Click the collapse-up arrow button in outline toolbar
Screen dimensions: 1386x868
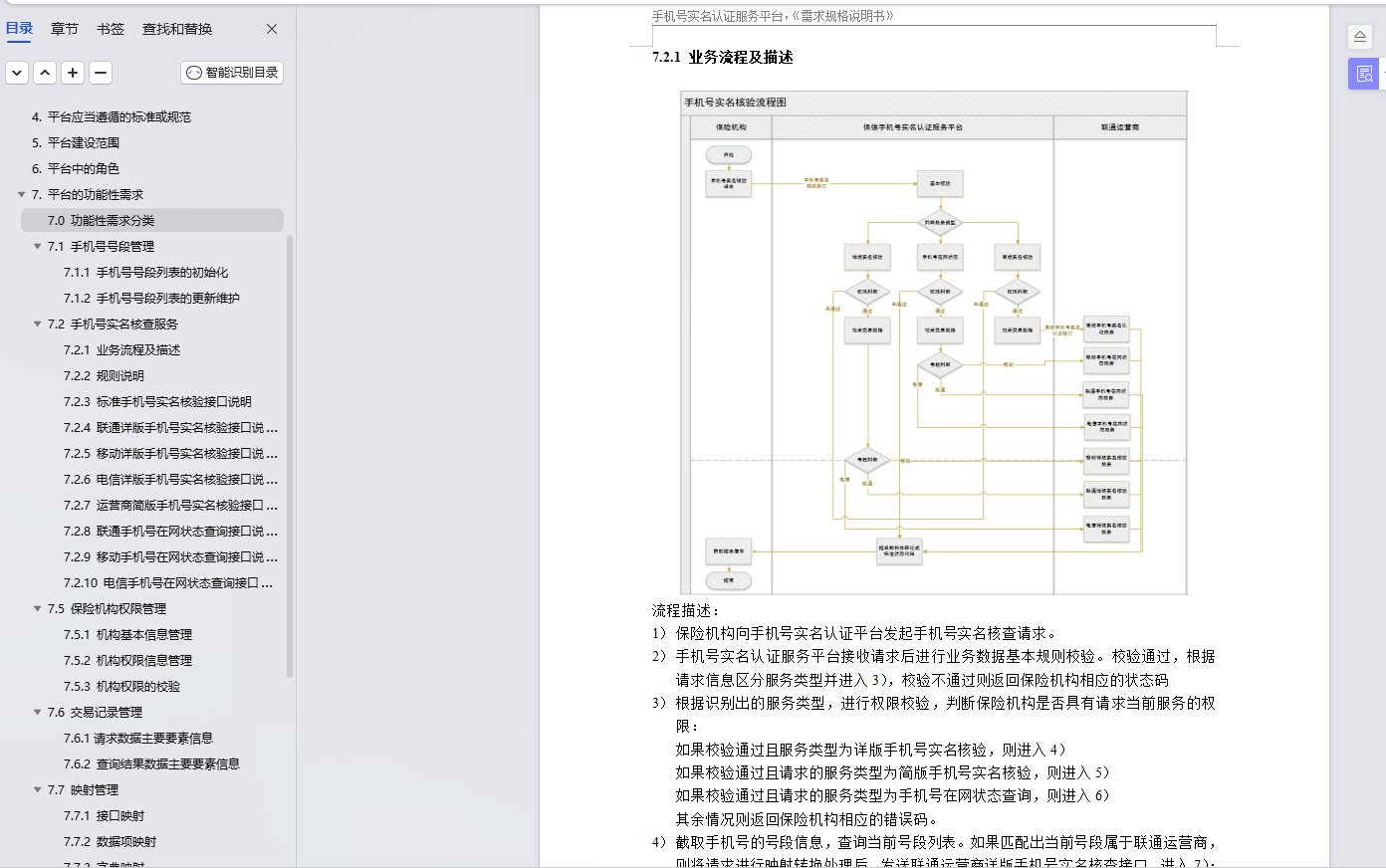coord(45,73)
